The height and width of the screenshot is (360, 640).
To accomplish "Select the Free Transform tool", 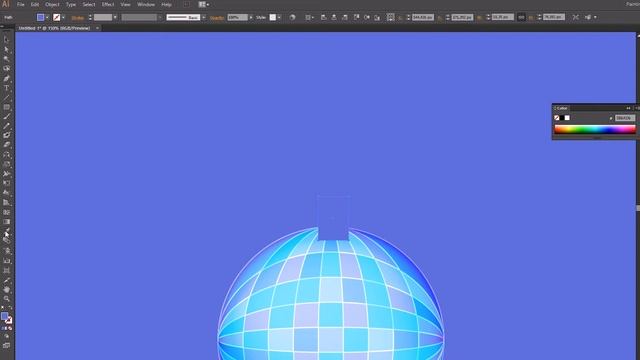I will tap(6, 183).
